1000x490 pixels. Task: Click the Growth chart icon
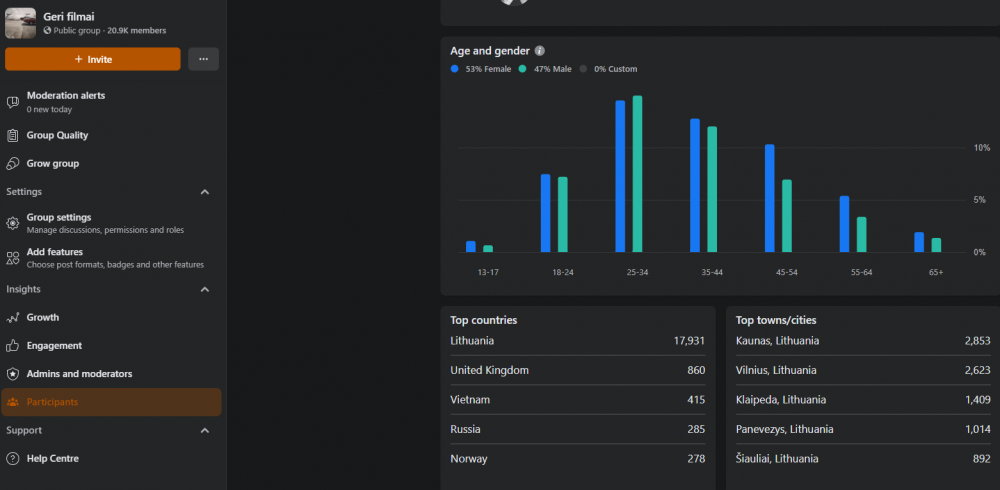click(x=13, y=318)
